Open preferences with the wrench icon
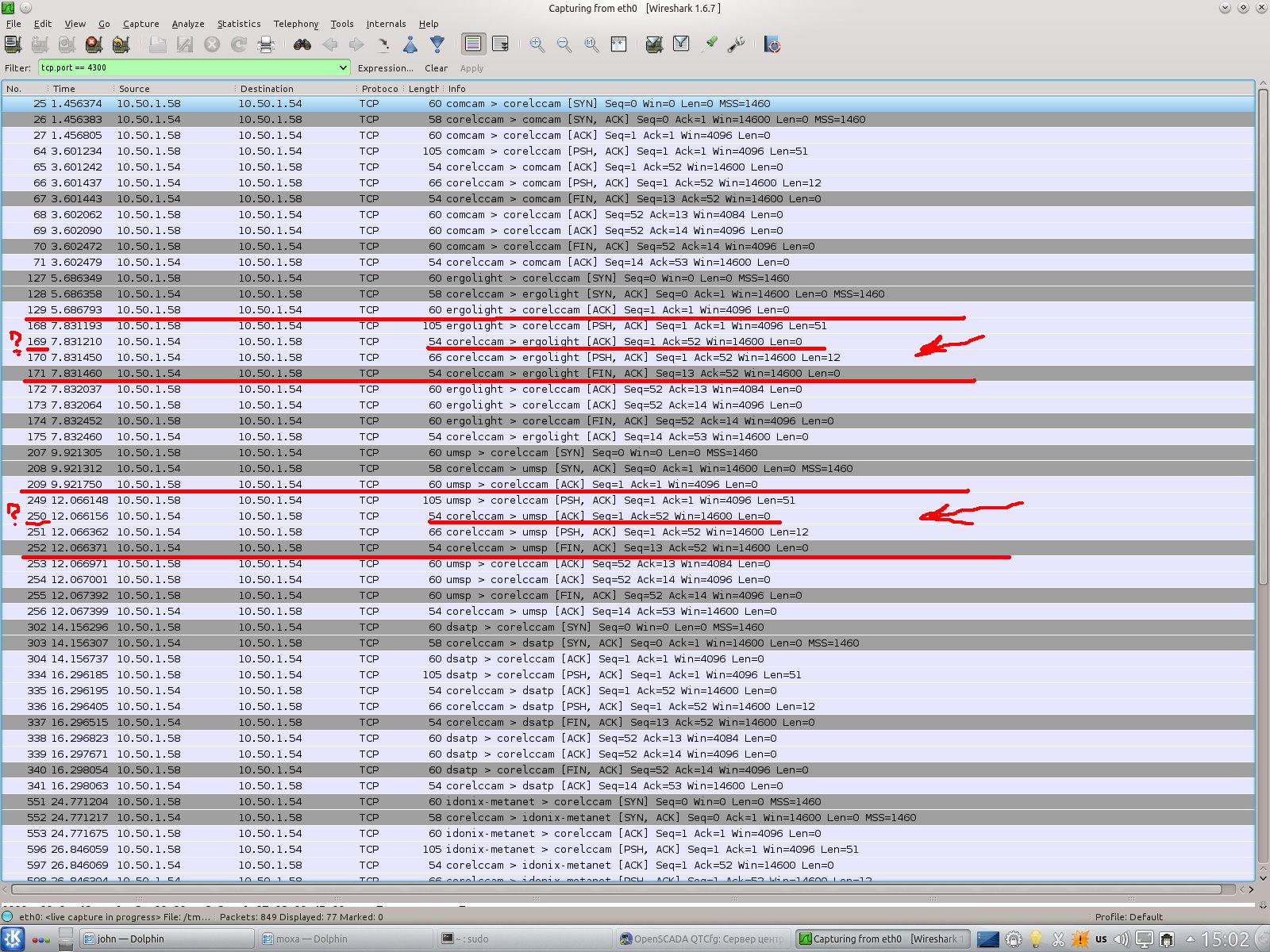The height and width of the screenshot is (952, 1270). click(737, 44)
